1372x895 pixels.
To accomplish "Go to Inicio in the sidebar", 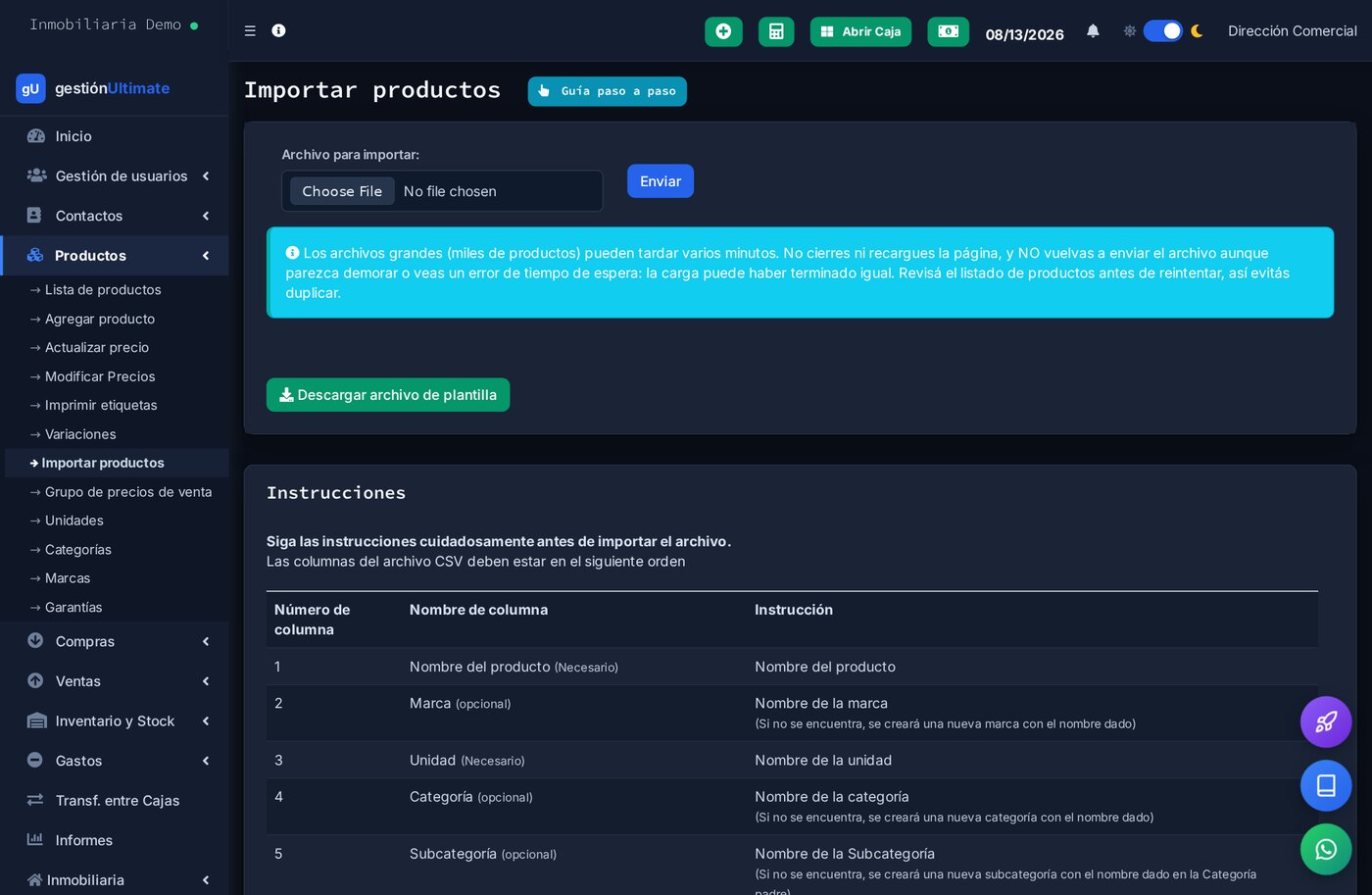I will click(x=115, y=136).
